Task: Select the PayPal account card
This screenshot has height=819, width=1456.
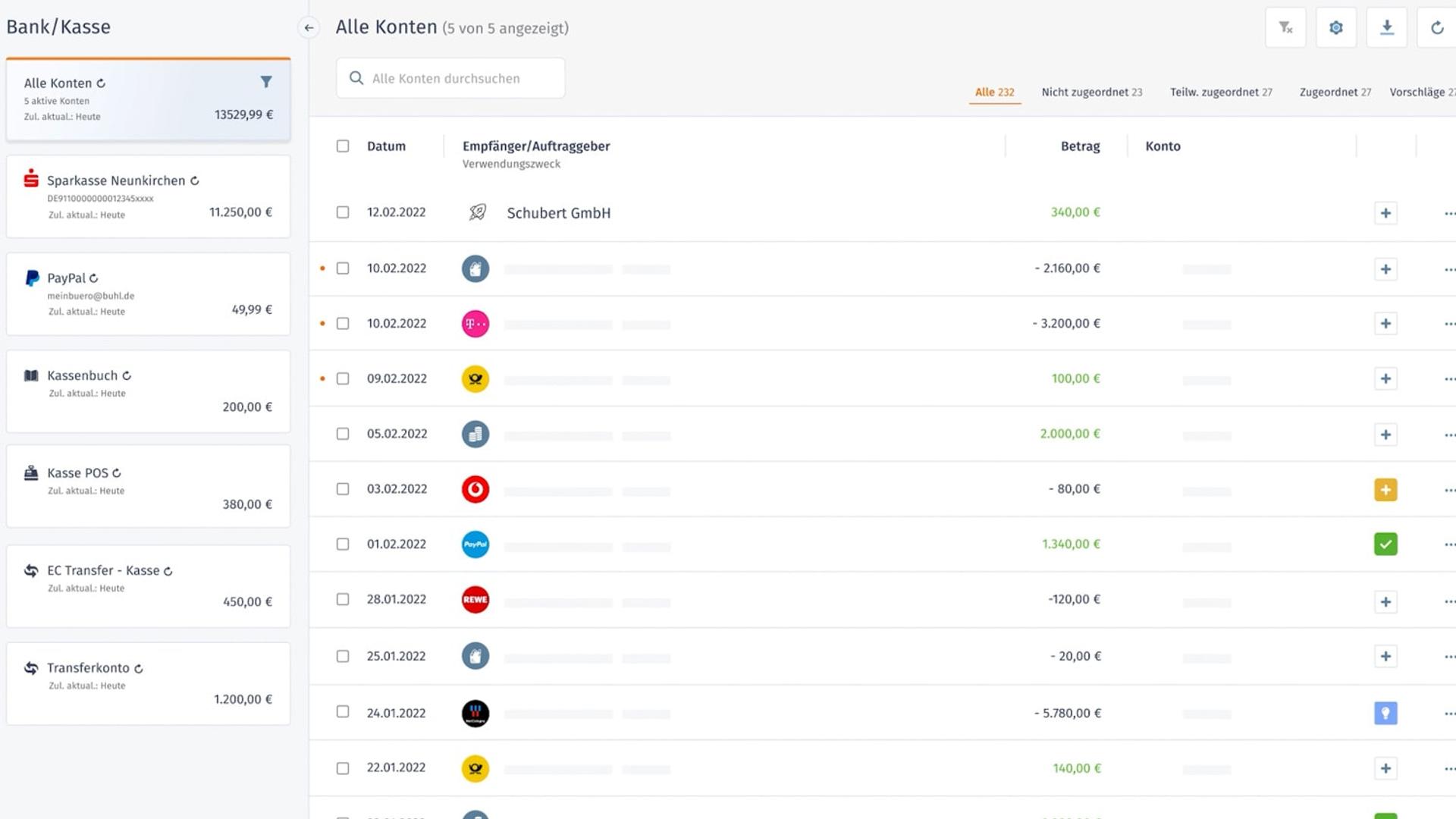Action: pos(148,294)
